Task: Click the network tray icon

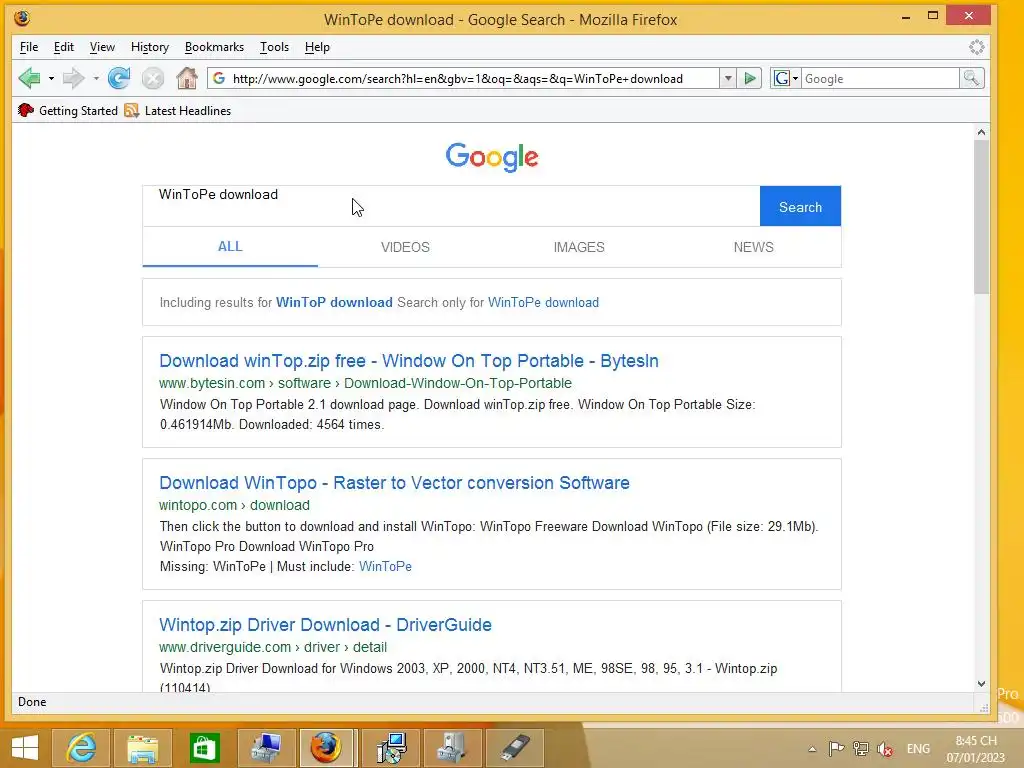Action: 861,748
